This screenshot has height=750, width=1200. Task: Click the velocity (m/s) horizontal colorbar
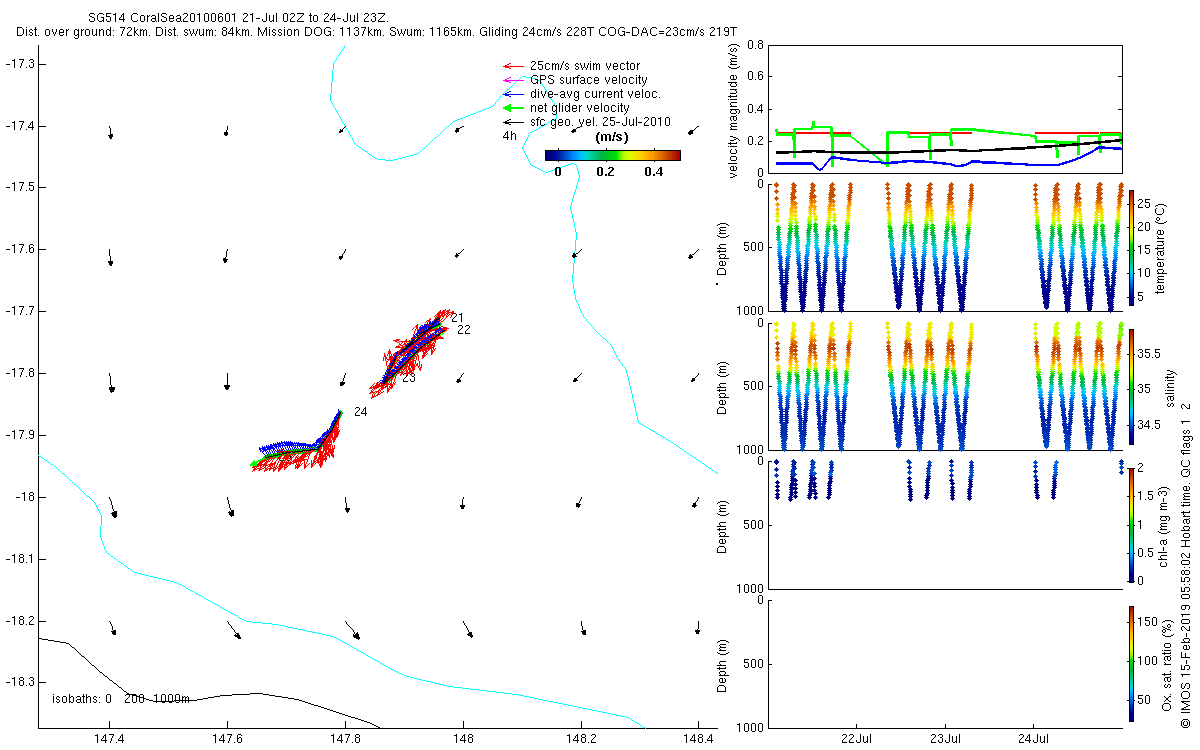(x=612, y=155)
